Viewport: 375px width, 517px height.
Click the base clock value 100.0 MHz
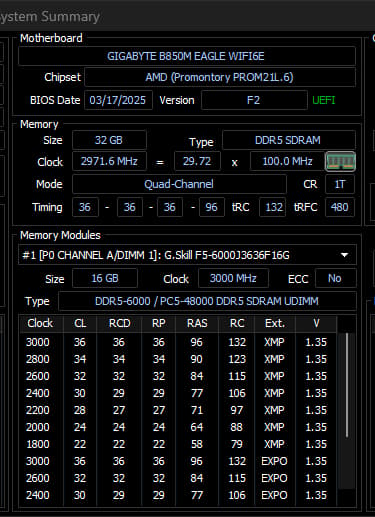(x=287, y=161)
